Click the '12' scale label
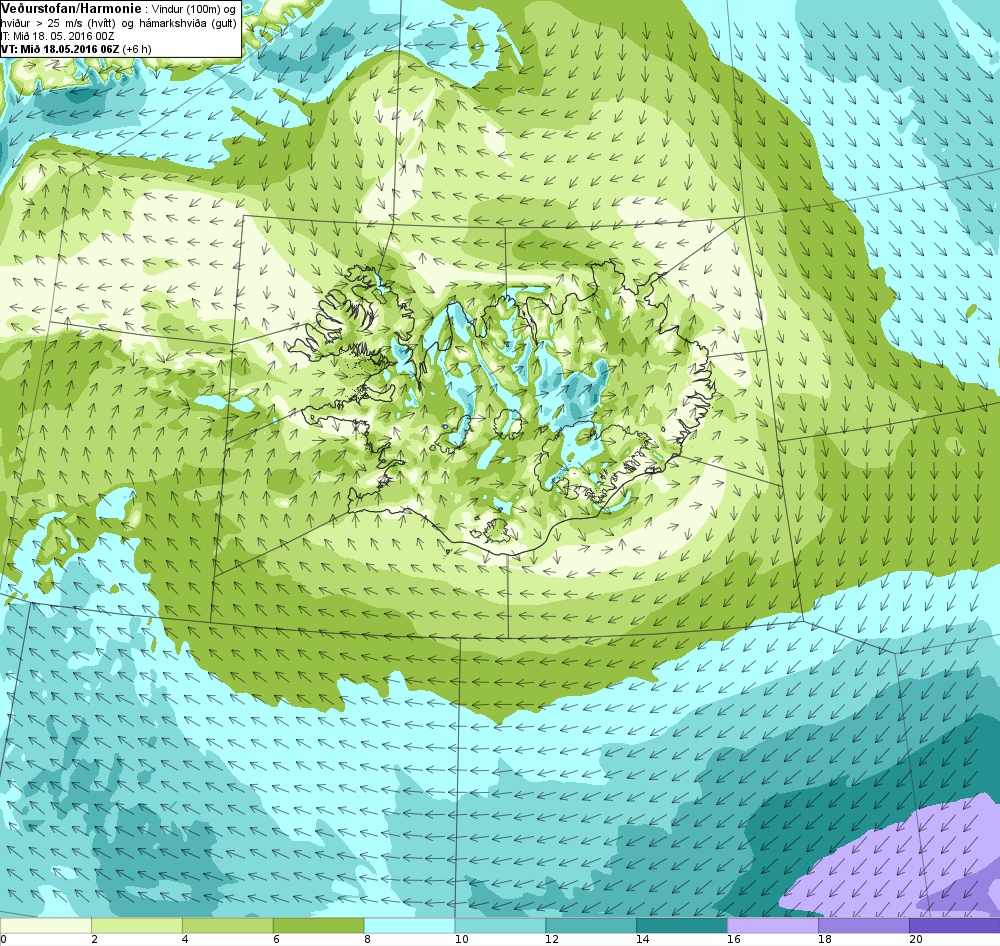Screen dimensions: 1000x946 [552, 939]
